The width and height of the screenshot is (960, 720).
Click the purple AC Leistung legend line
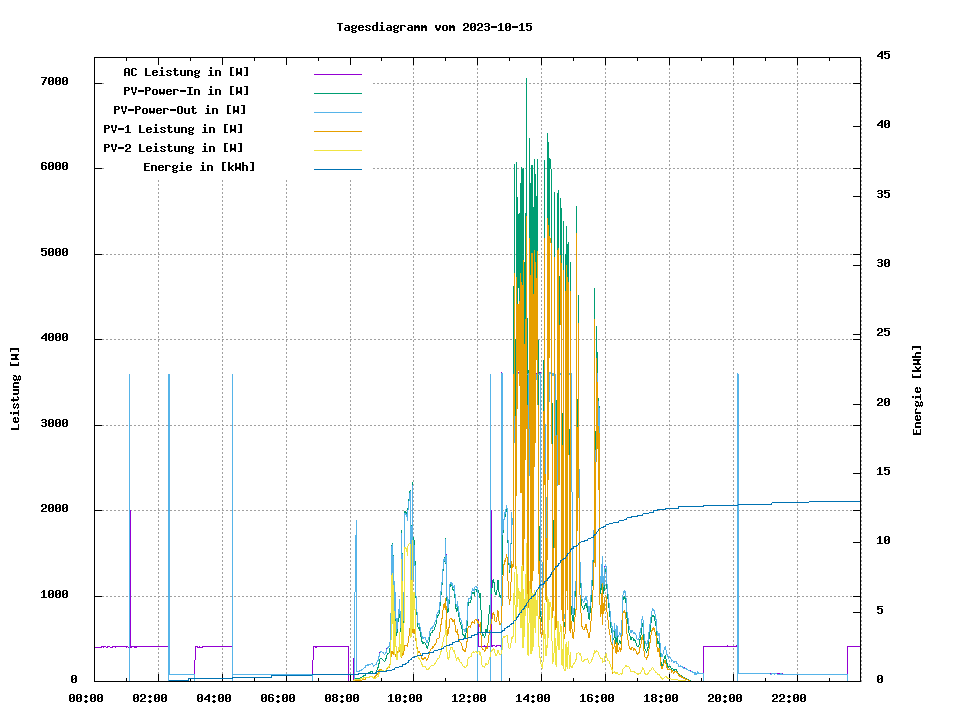click(337, 73)
